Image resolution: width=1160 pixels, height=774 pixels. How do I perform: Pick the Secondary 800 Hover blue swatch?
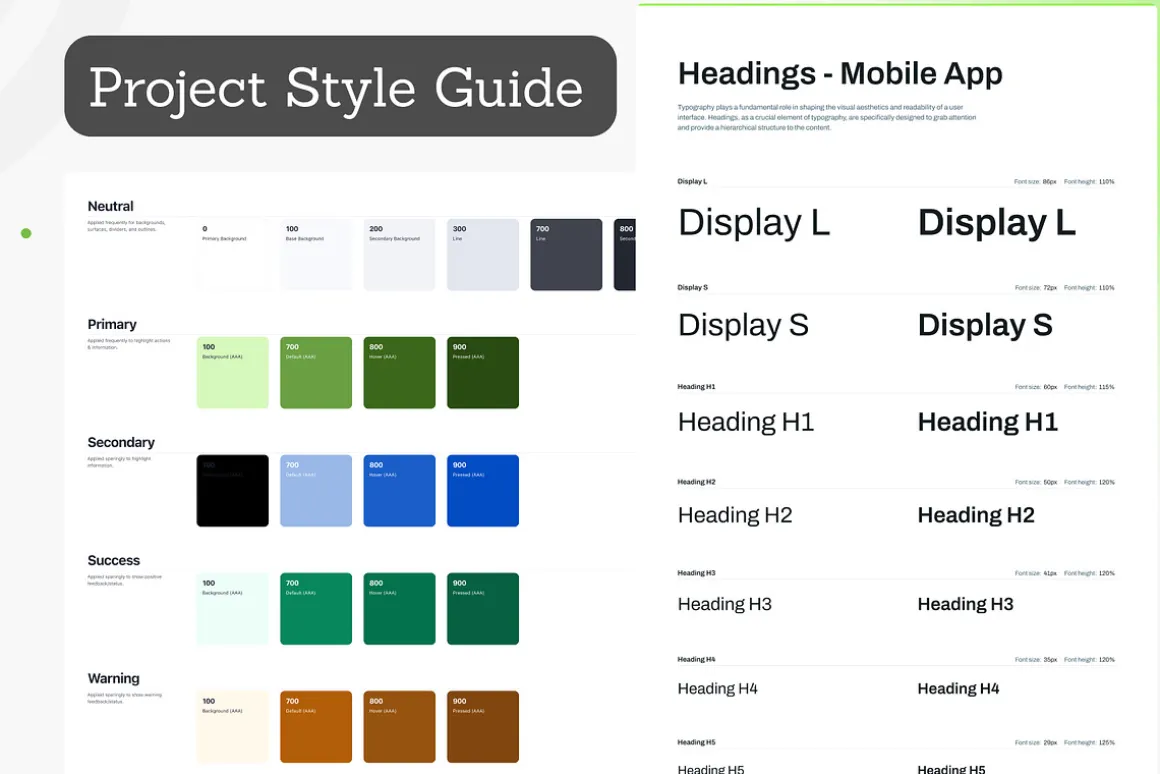[x=399, y=491]
